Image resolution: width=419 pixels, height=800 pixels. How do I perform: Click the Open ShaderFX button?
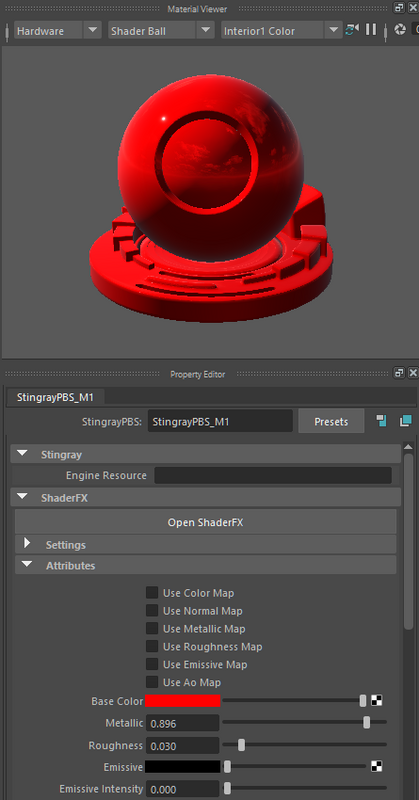206,522
